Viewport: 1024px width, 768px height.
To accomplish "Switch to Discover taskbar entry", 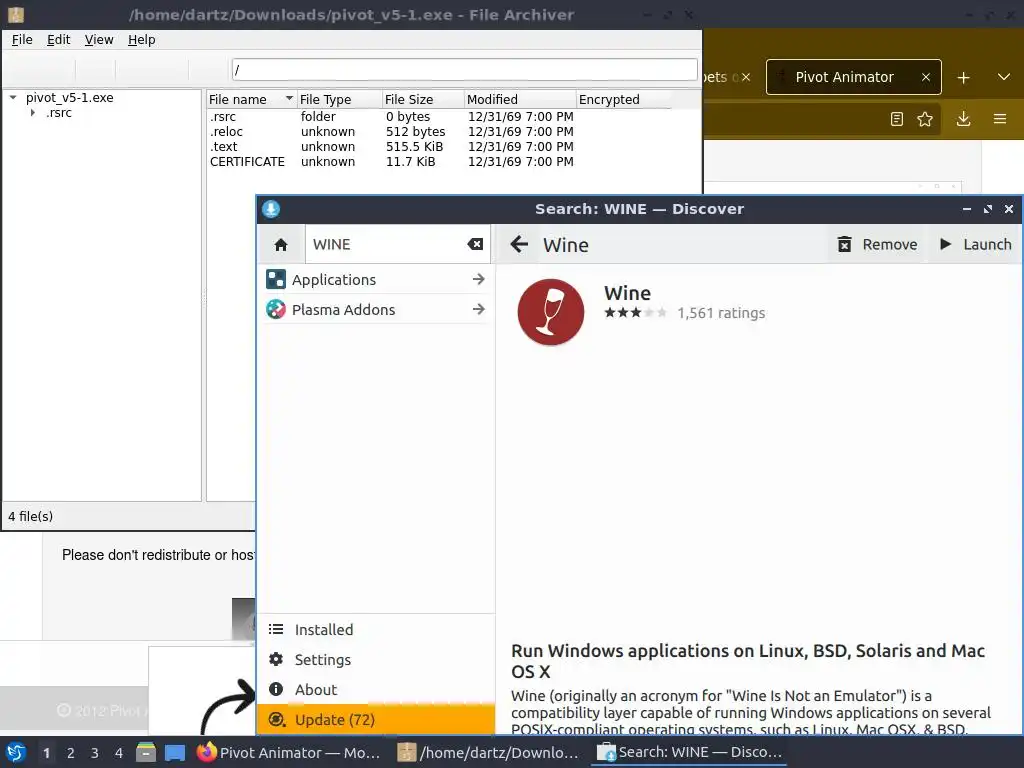I will [x=690, y=753].
